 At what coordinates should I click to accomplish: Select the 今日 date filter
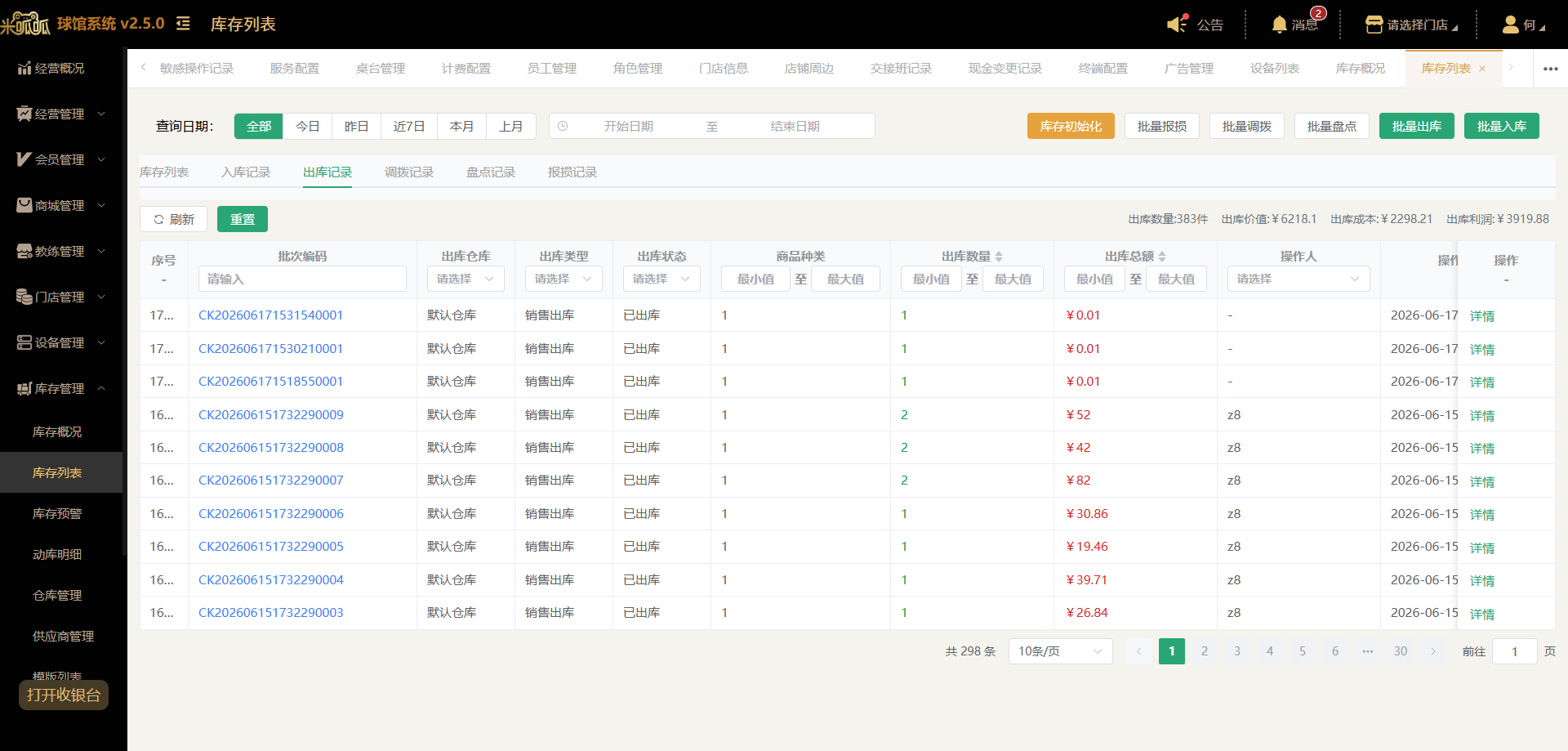click(x=307, y=126)
